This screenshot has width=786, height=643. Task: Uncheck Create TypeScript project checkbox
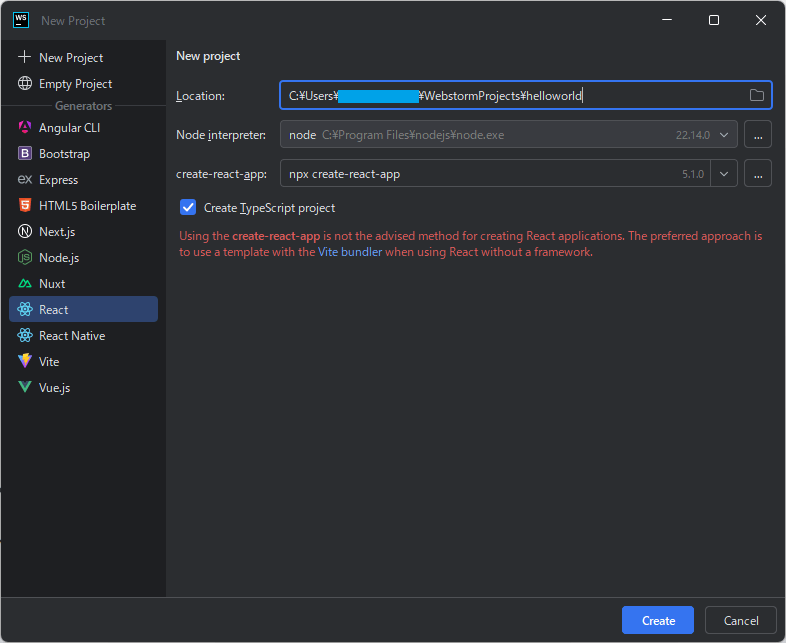188,207
